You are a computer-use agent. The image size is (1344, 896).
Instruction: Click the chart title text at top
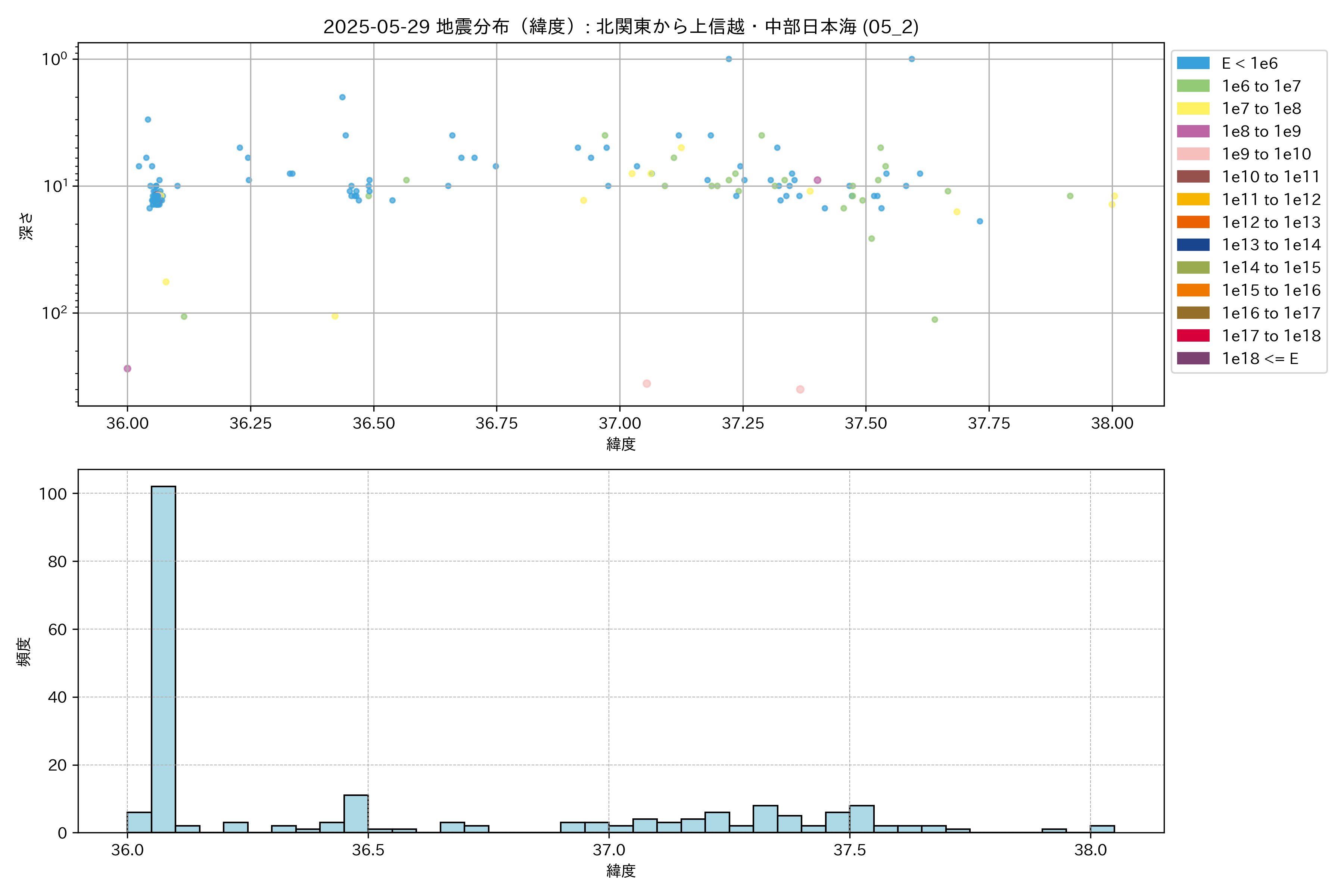(x=620, y=27)
